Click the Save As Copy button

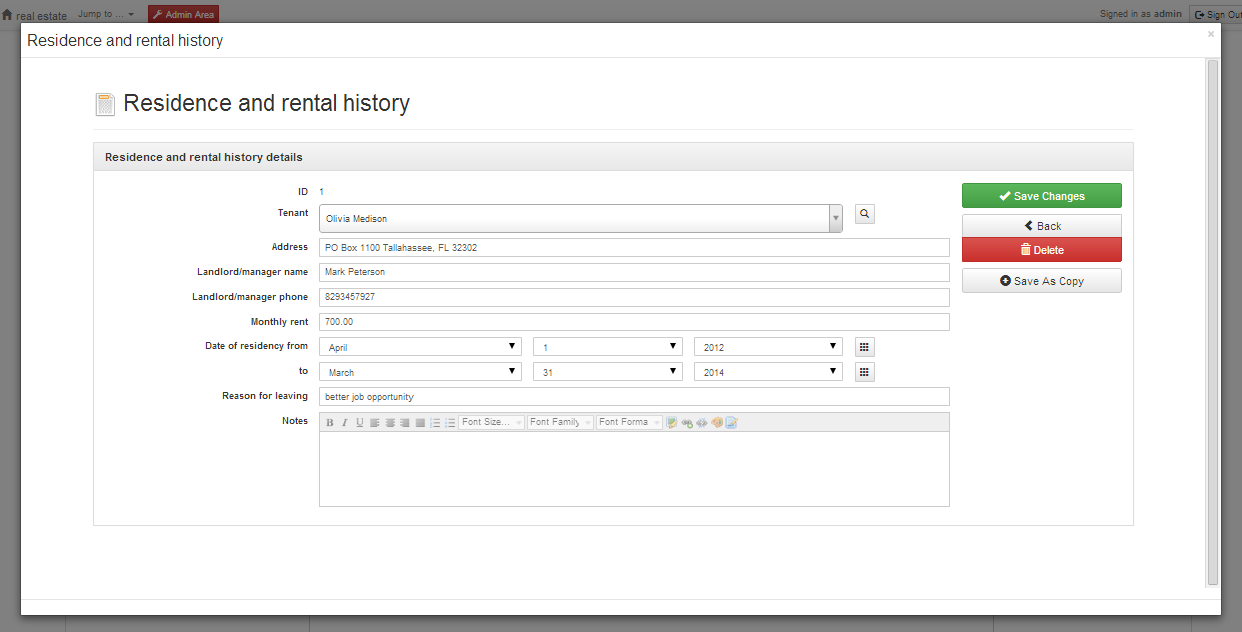point(1041,281)
